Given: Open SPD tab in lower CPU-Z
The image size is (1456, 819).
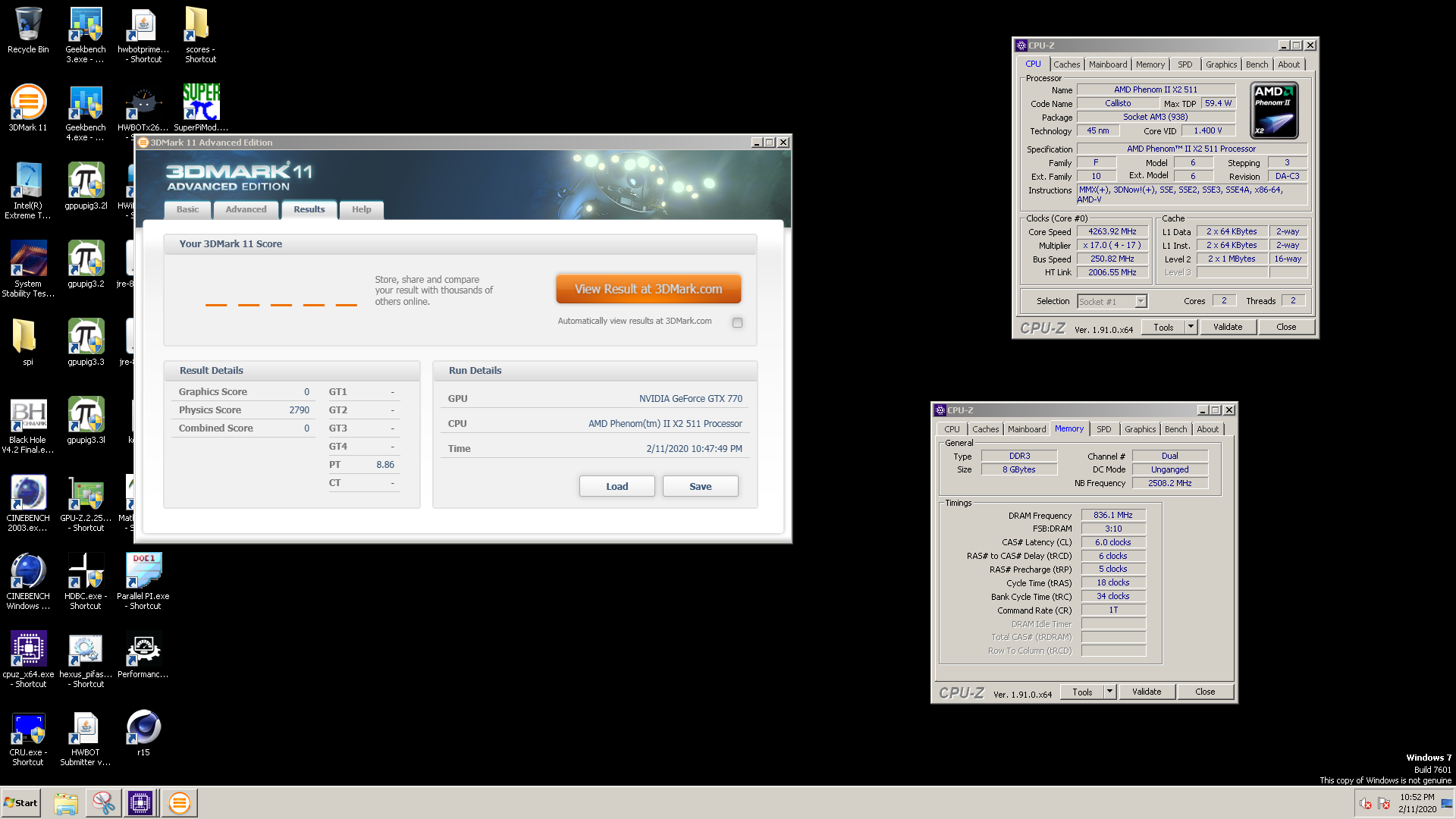Looking at the screenshot, I should [x=1103, y=429].
